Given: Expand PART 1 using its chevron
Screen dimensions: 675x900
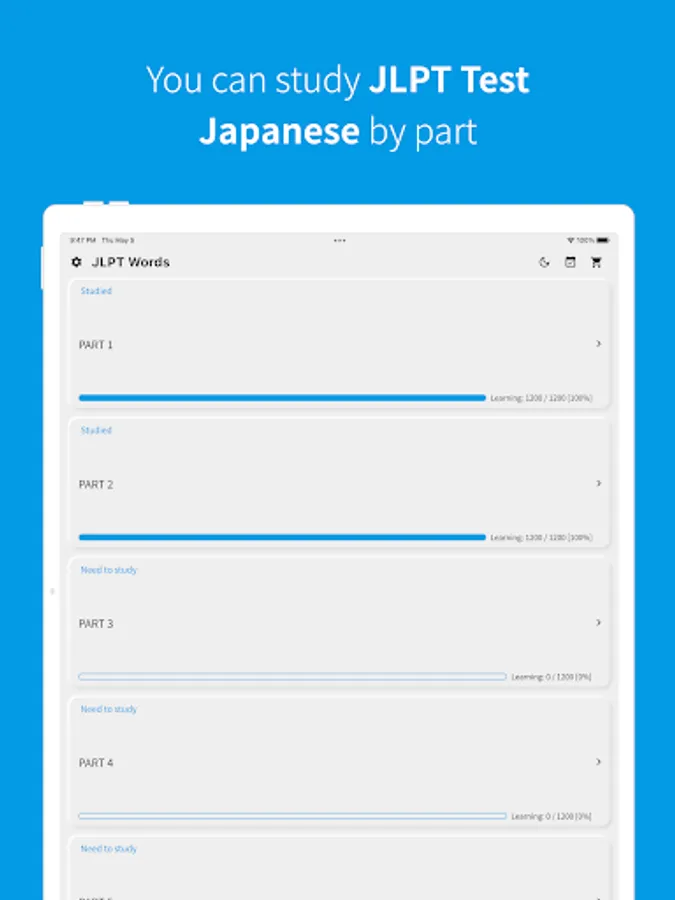Looking at the screenshot, I should click(x=598, y=343).
